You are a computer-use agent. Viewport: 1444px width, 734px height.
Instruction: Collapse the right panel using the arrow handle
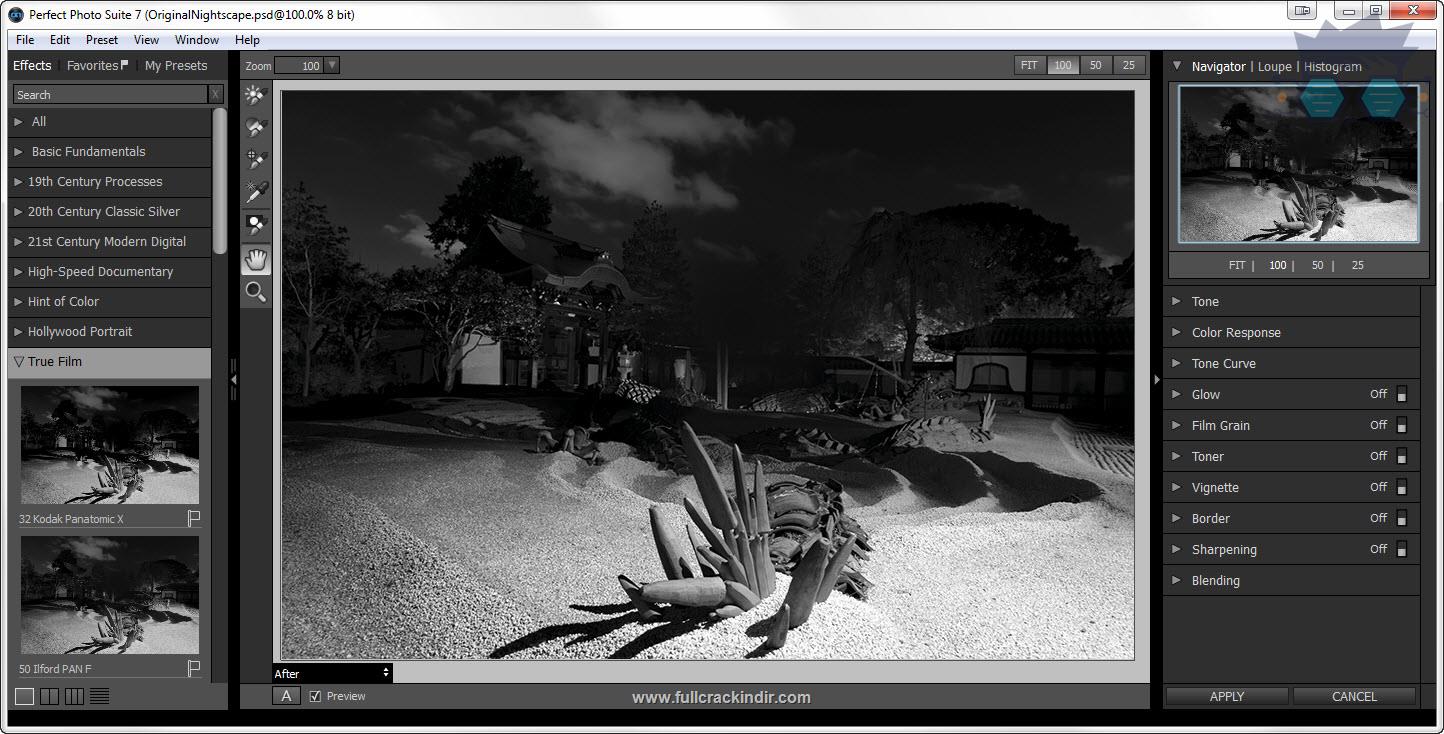(1157, 380)
